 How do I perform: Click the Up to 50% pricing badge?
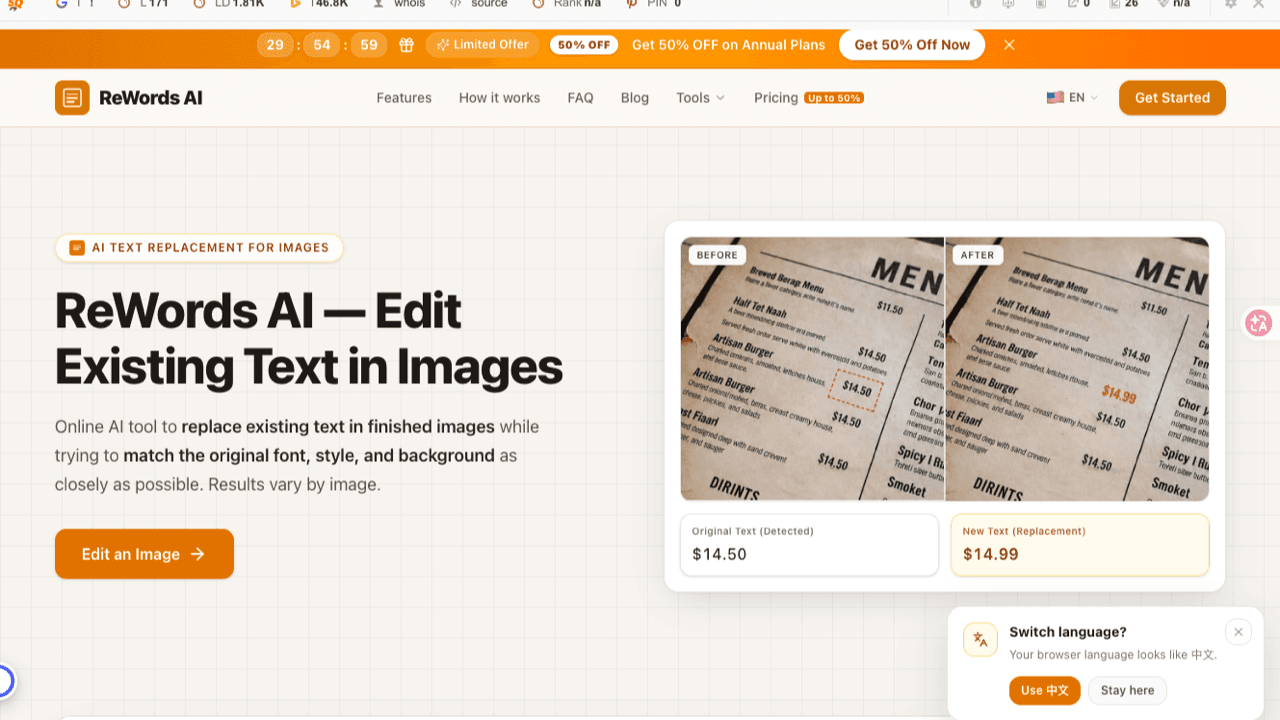(x=834, y=98)
